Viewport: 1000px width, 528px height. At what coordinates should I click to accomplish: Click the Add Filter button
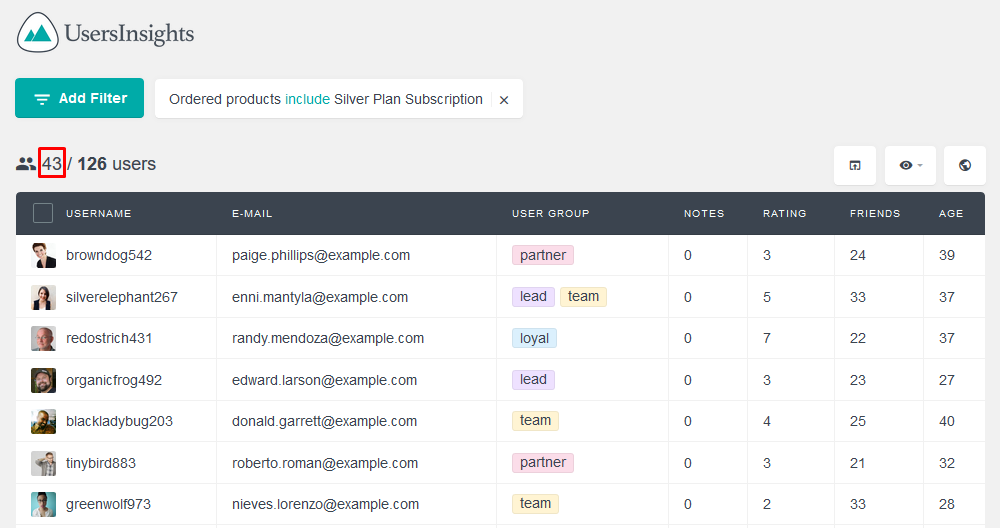(x=80, y=98)
